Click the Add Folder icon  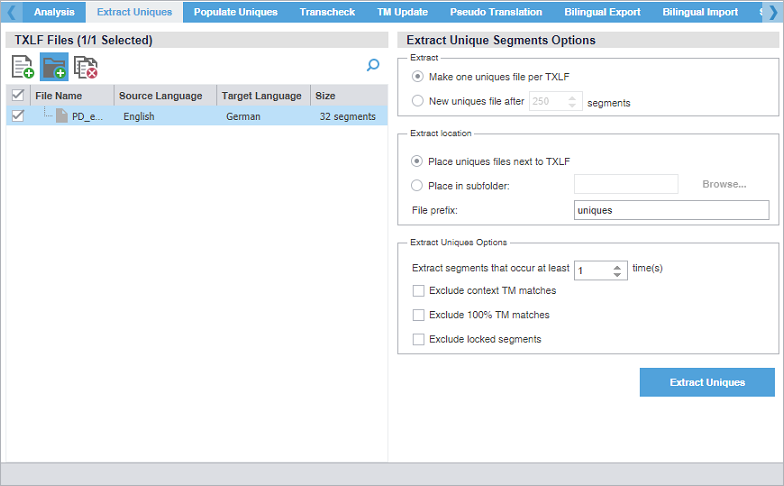click(x=54, y=67)
